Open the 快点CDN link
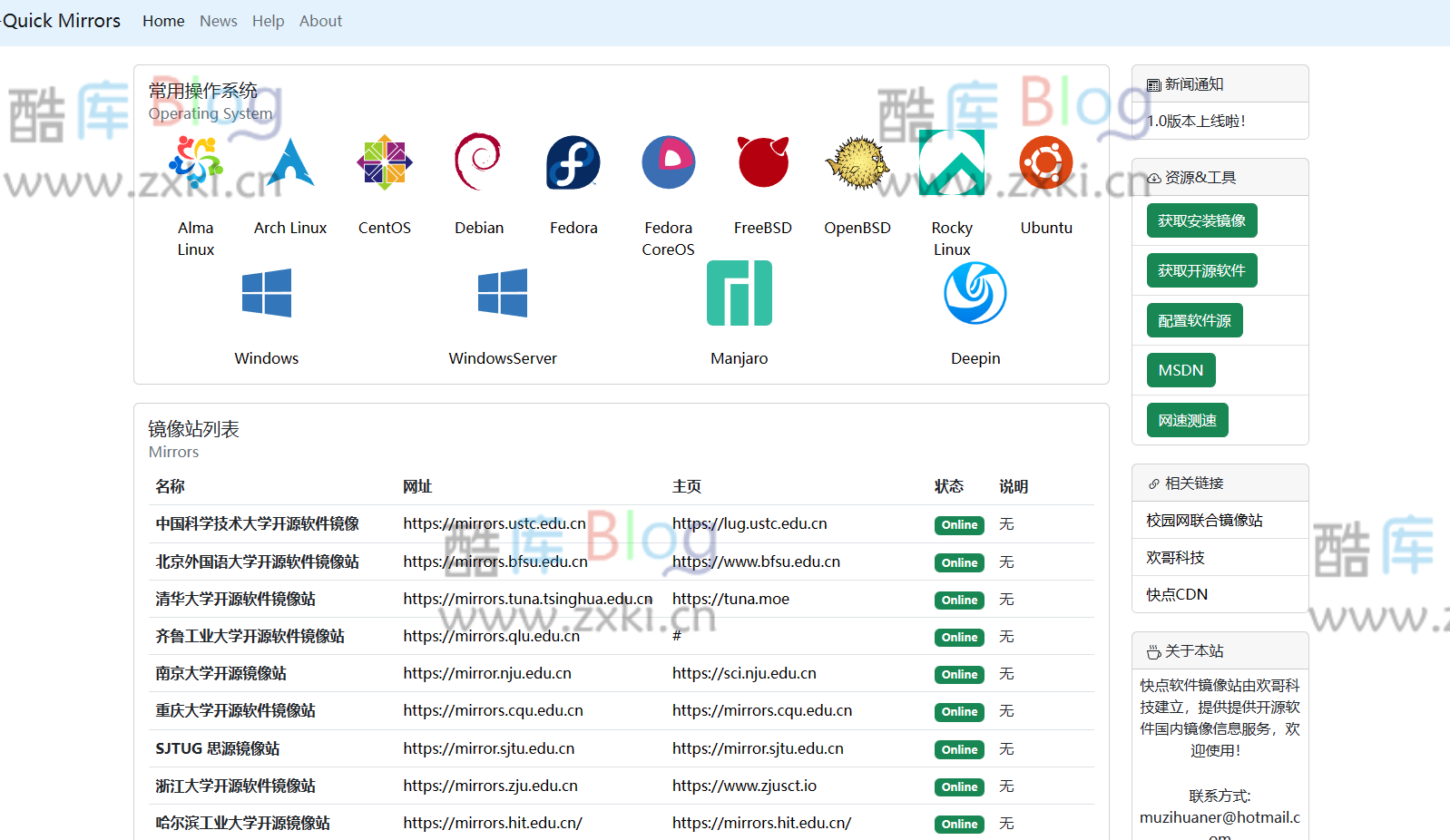This screenshot has height=840, width=1450. (x=1177, y=594)
